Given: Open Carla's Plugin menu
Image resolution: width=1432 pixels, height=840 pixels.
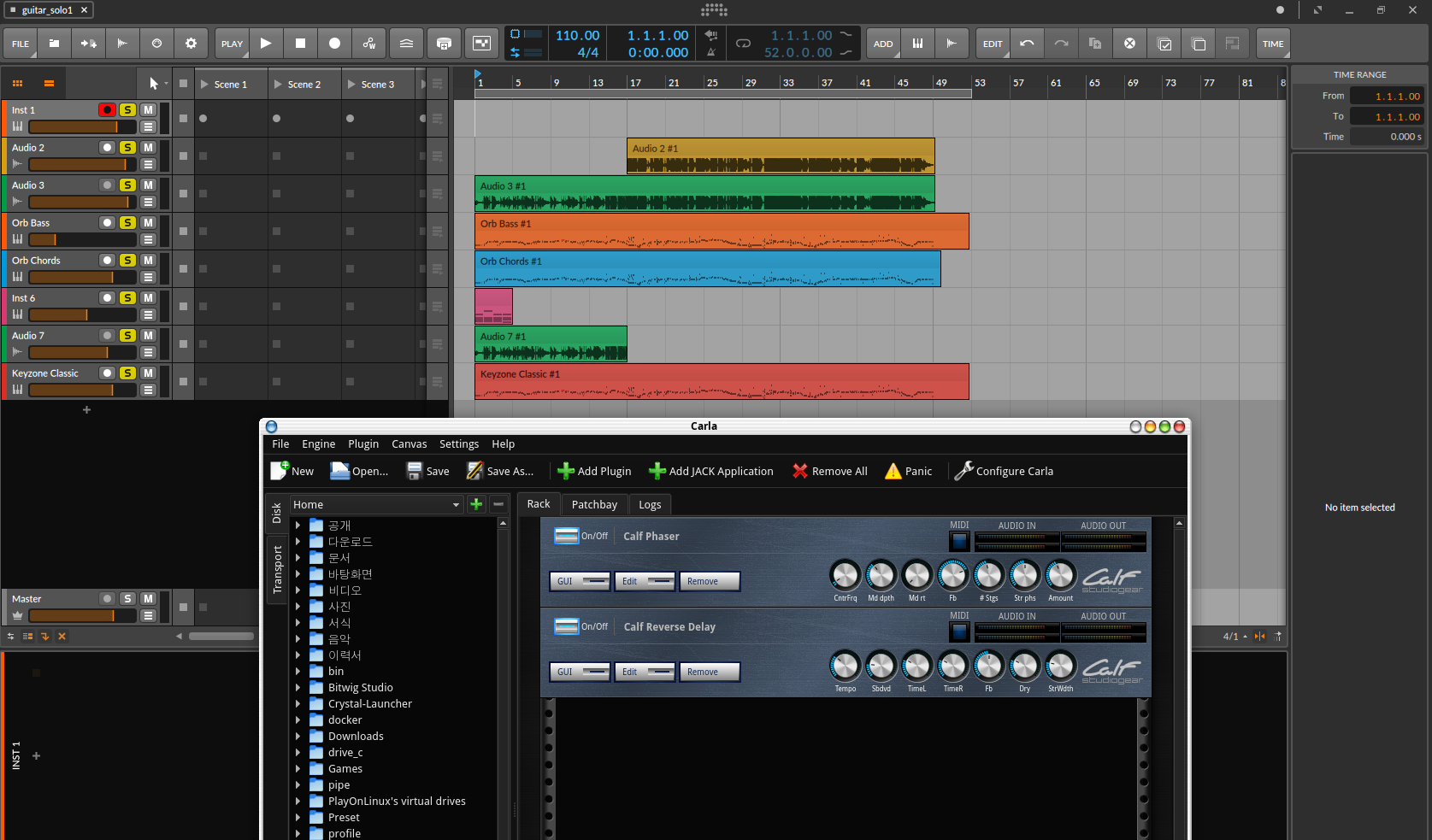Looking at the screenshot, I should [363, 443].
